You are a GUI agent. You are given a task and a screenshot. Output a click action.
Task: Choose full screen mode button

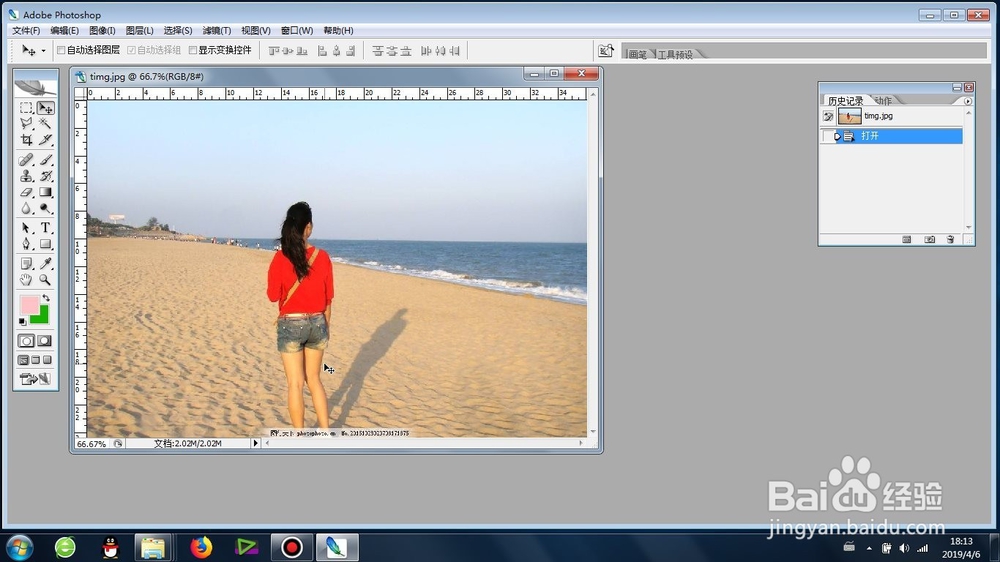[x=47, y=360]
